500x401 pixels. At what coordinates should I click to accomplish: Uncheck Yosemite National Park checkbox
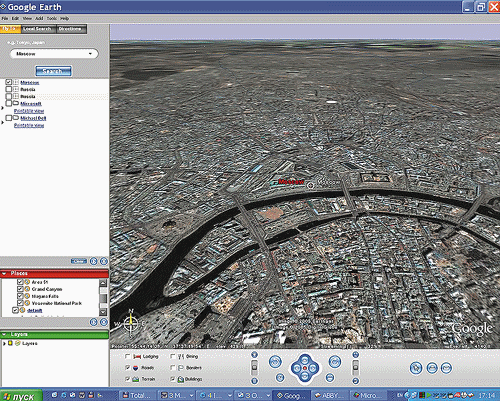point(20,303)
